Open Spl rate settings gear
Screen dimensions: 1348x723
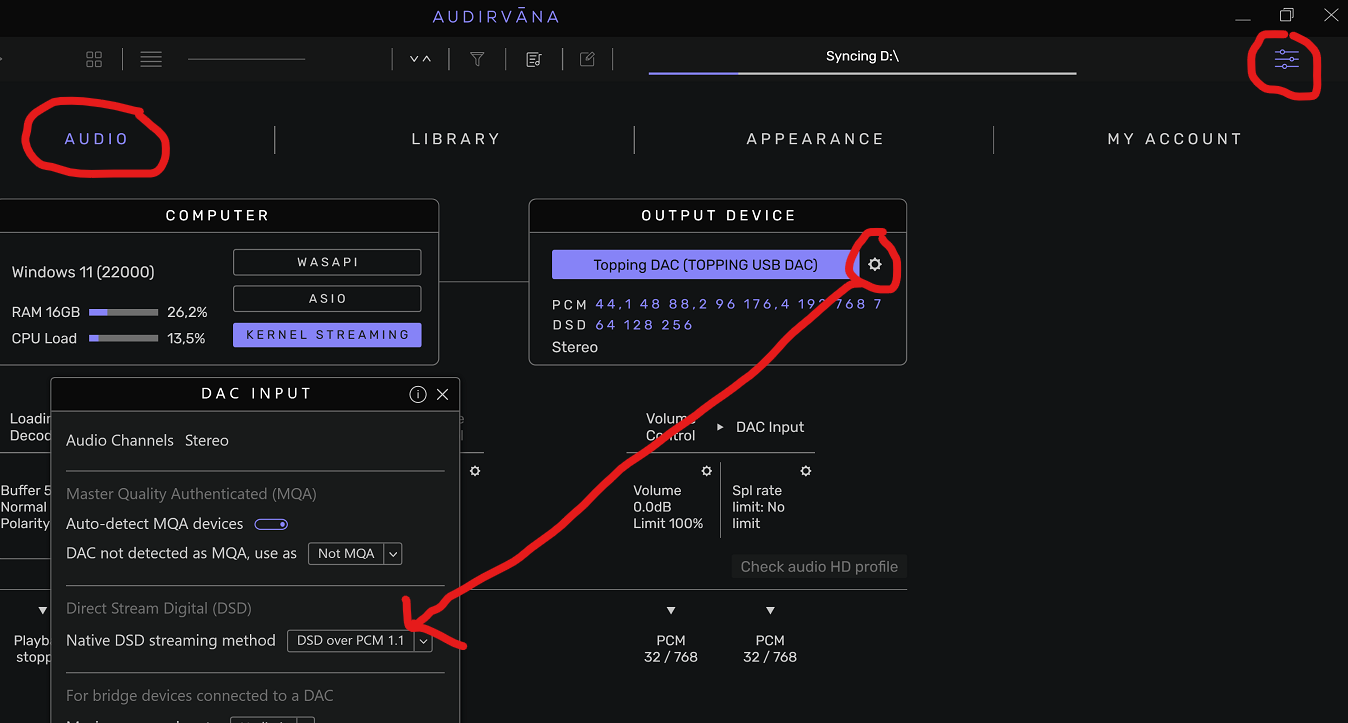pos(806,471)
